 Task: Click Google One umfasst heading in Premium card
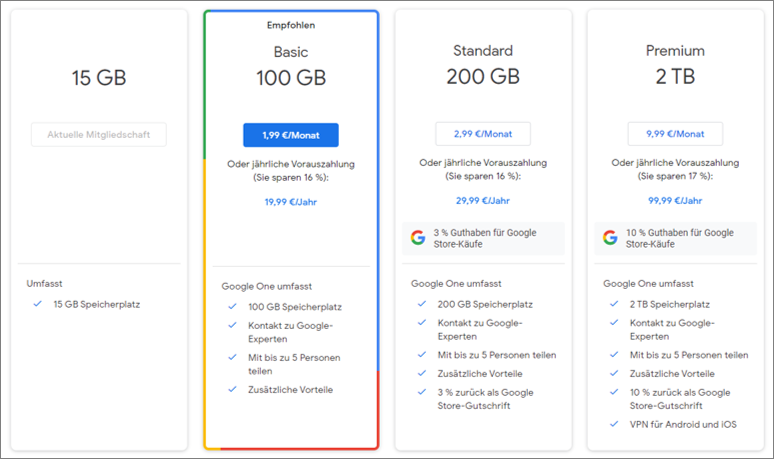(648, 284)
